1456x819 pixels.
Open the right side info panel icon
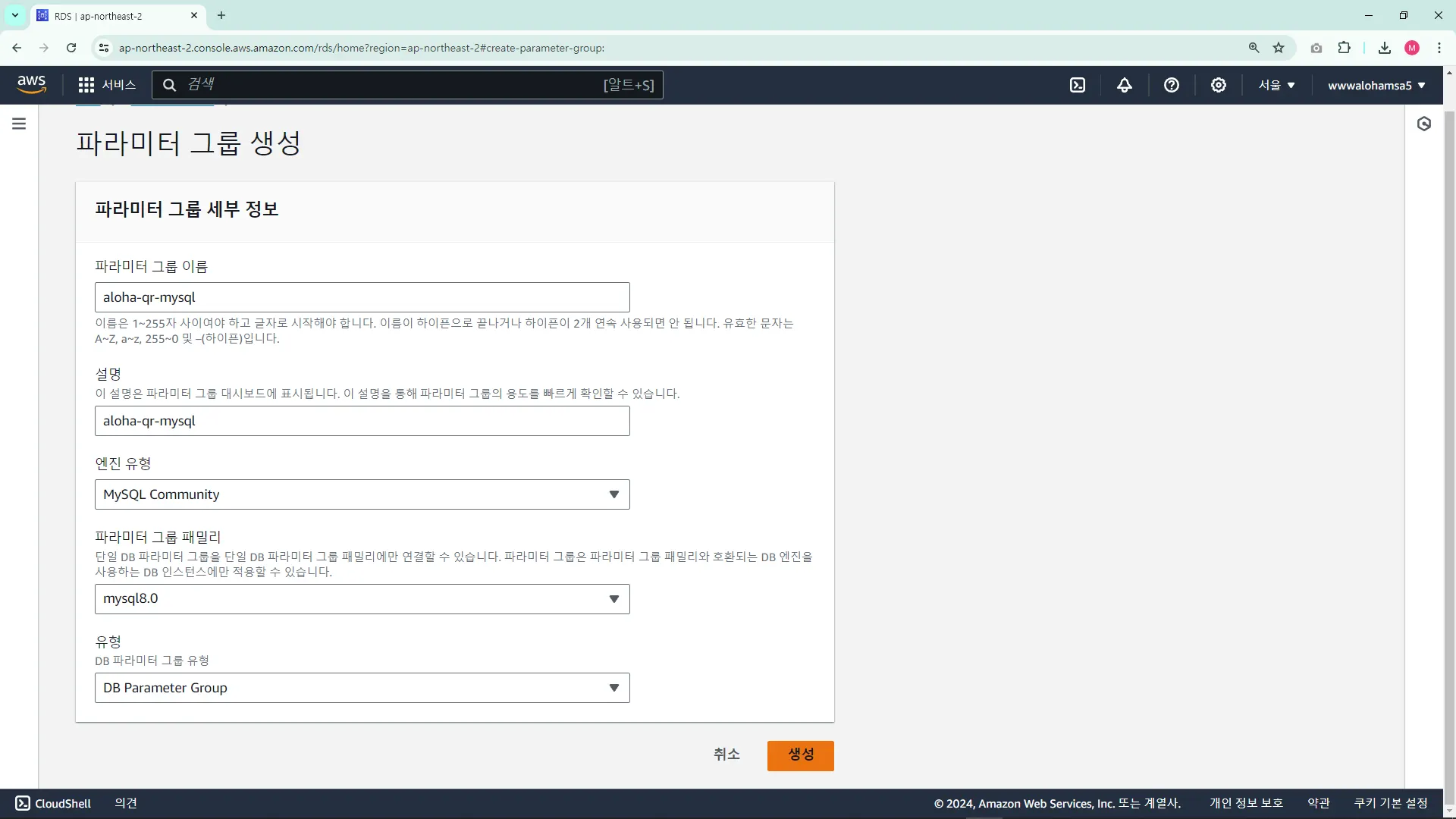[1424, 124]
